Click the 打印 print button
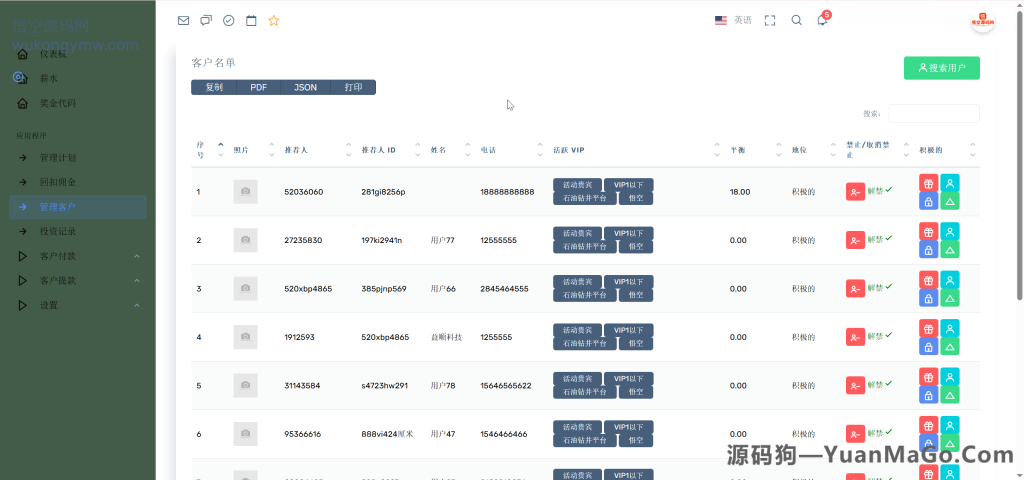1024x480 pixels. [x=353, y=87]
